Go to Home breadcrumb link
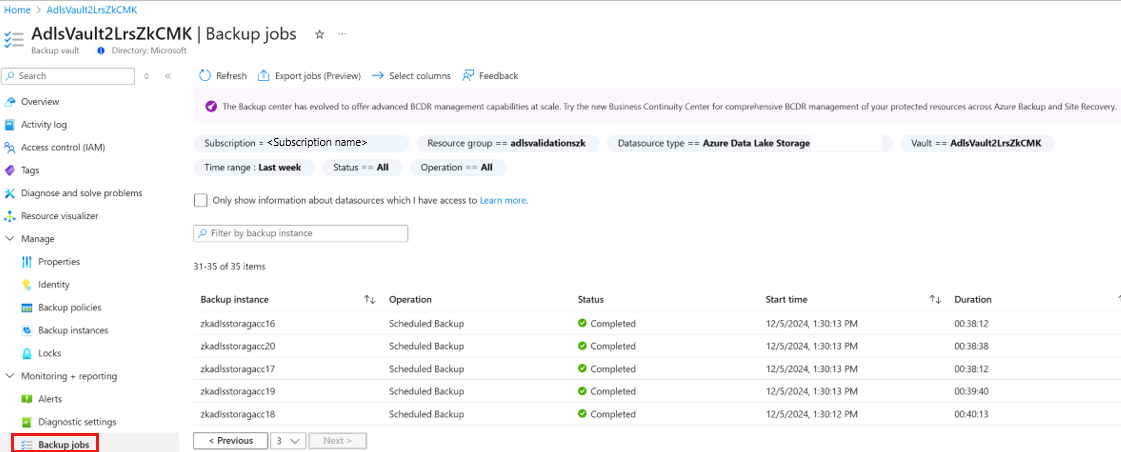 17,10
